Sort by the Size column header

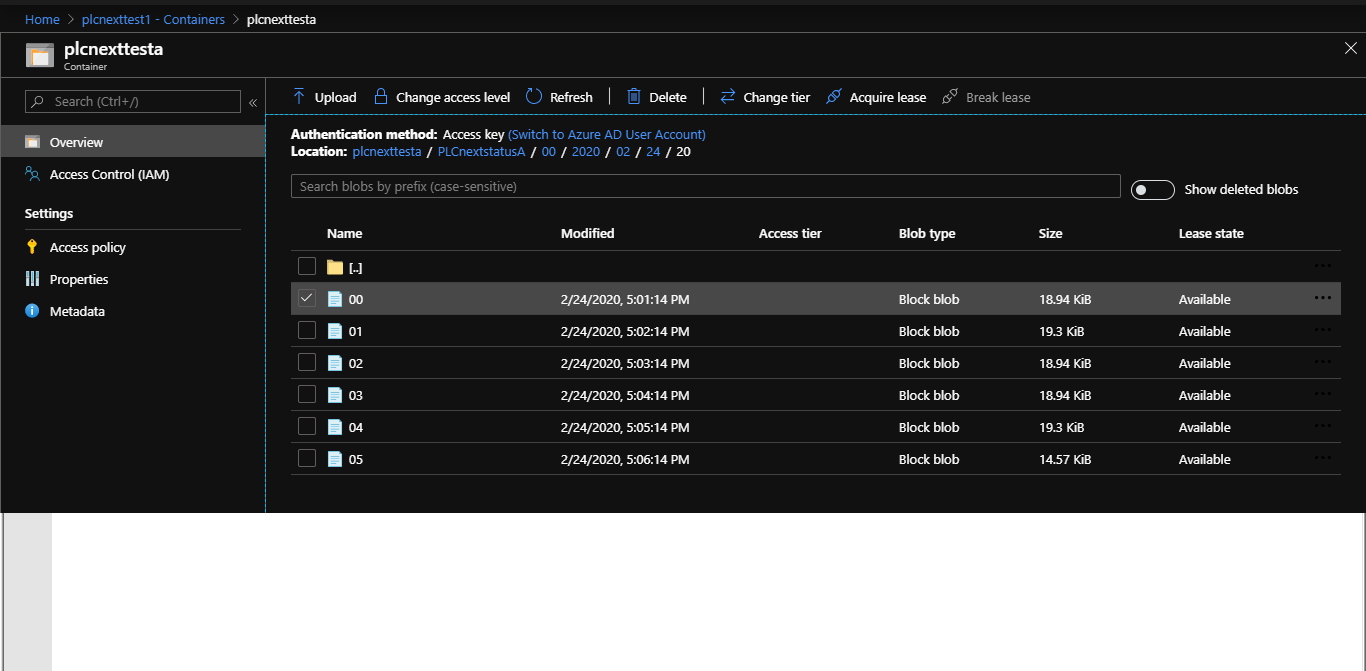(1051, 233)
